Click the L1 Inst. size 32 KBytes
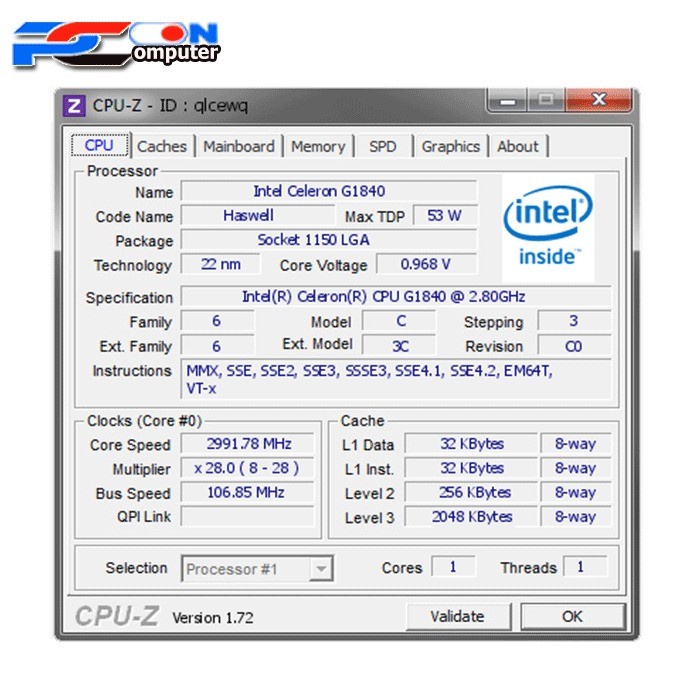Viewport: 700px width, 700px height. pyautogui.click(x=471, y=468)
